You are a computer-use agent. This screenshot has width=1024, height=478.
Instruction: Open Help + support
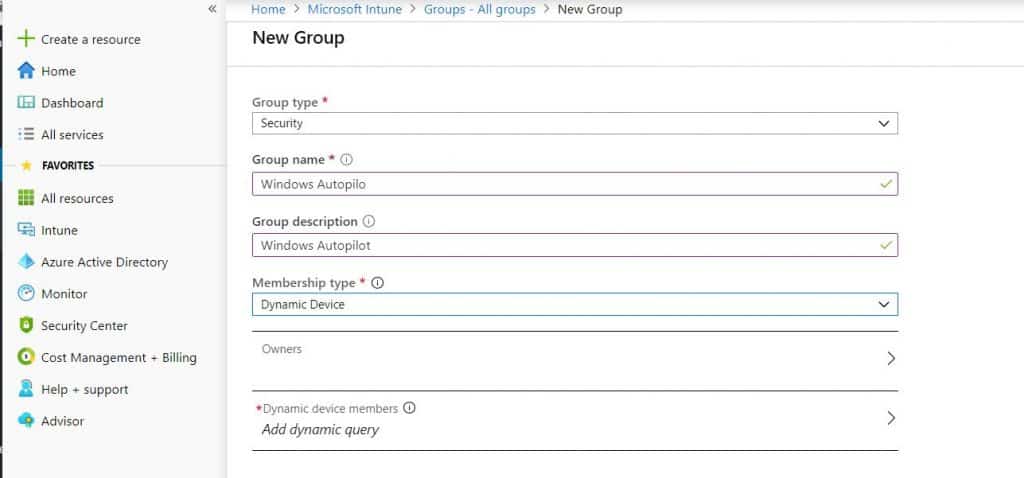[84, 390]
